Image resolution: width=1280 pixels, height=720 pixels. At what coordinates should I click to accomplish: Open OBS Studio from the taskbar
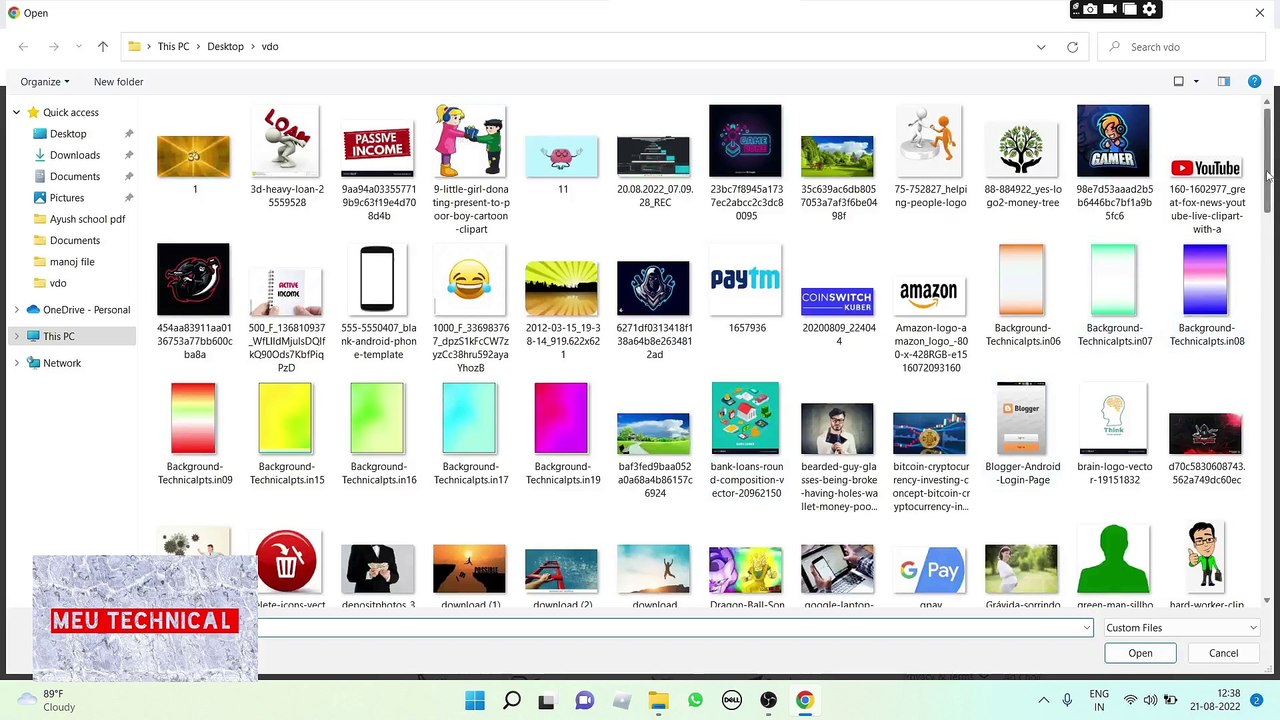point(768,701)
